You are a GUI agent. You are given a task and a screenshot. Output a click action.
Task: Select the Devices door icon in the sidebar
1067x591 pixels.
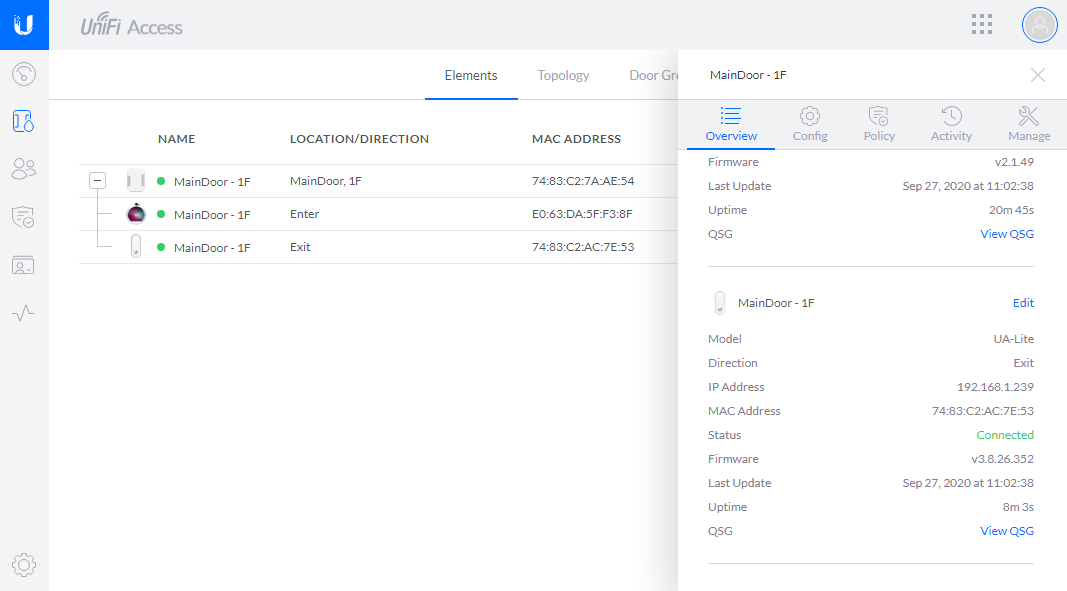[x=24, y=121]
